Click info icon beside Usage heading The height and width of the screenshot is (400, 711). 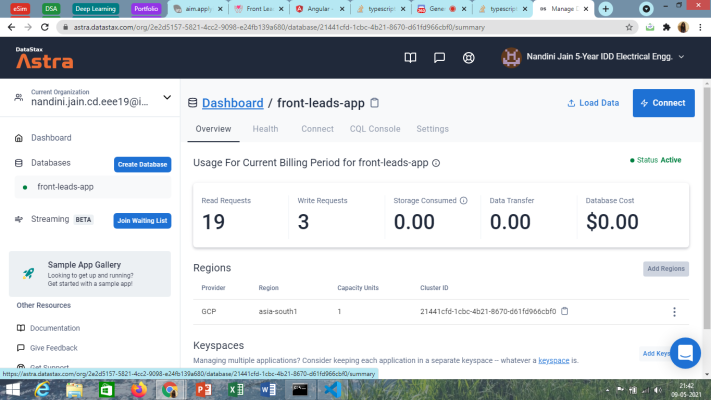436,163
